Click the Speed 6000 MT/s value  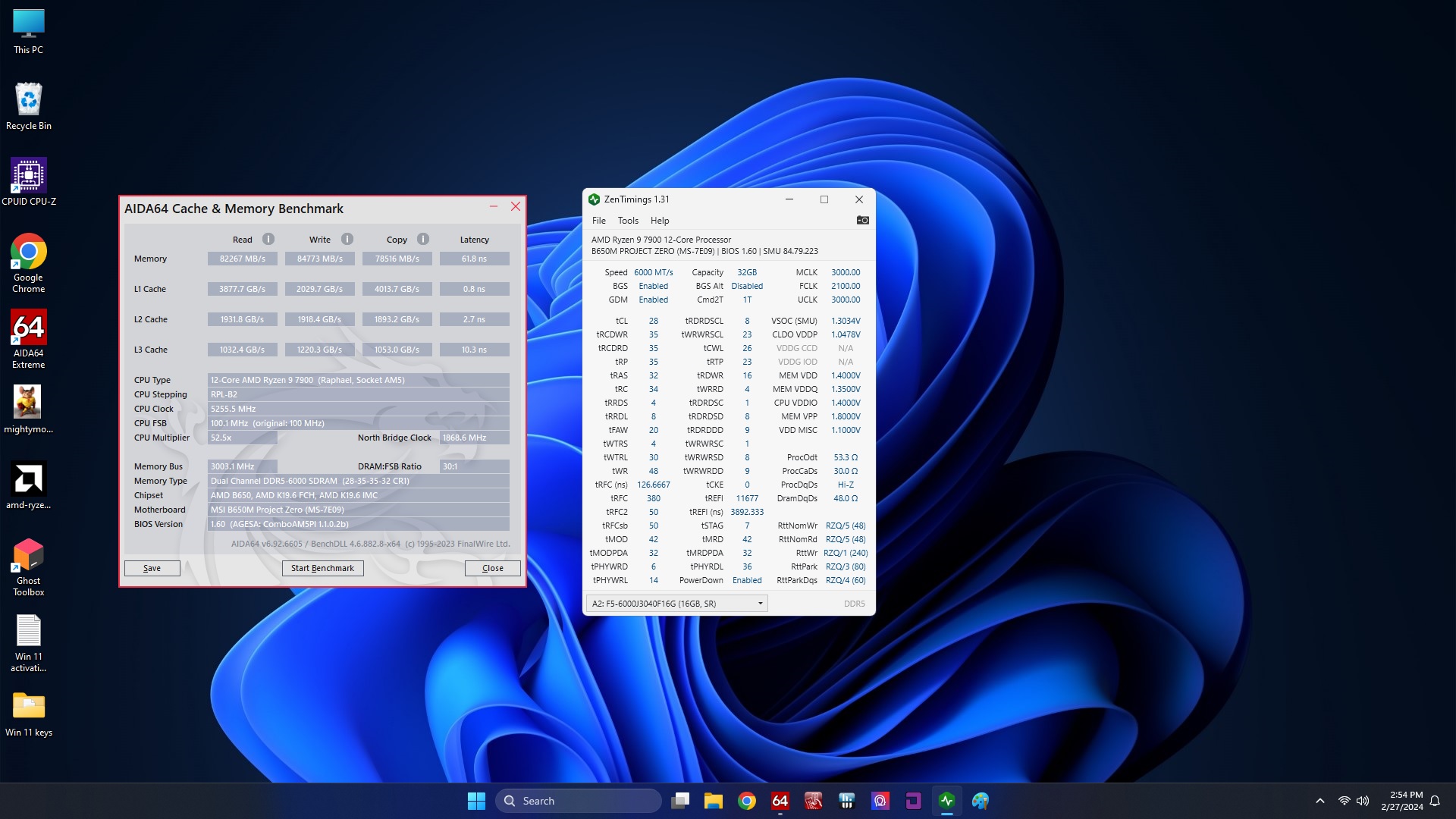click(654, 272)
